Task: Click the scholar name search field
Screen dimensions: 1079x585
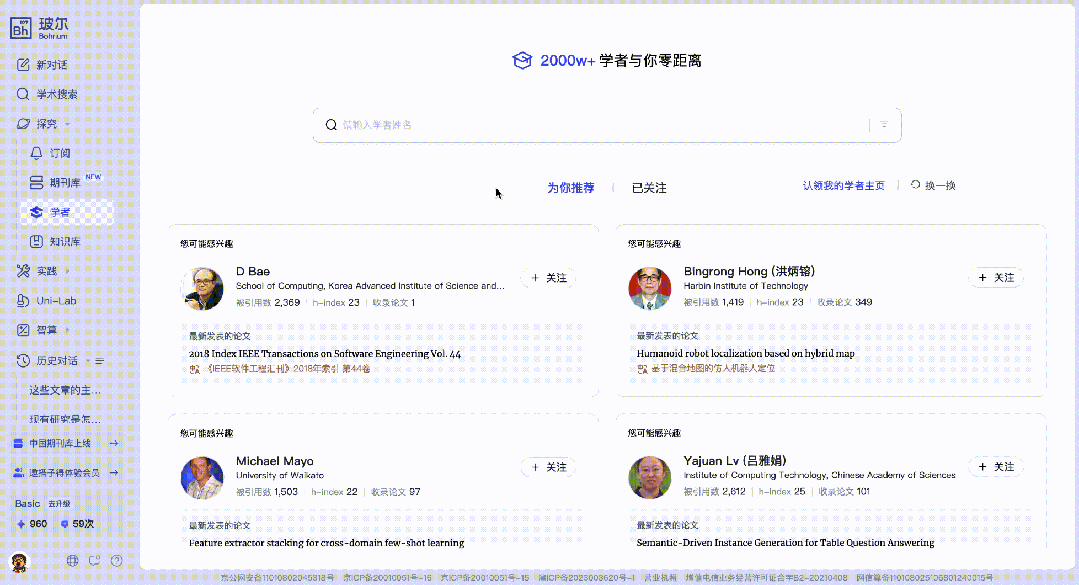Action: 600,125
